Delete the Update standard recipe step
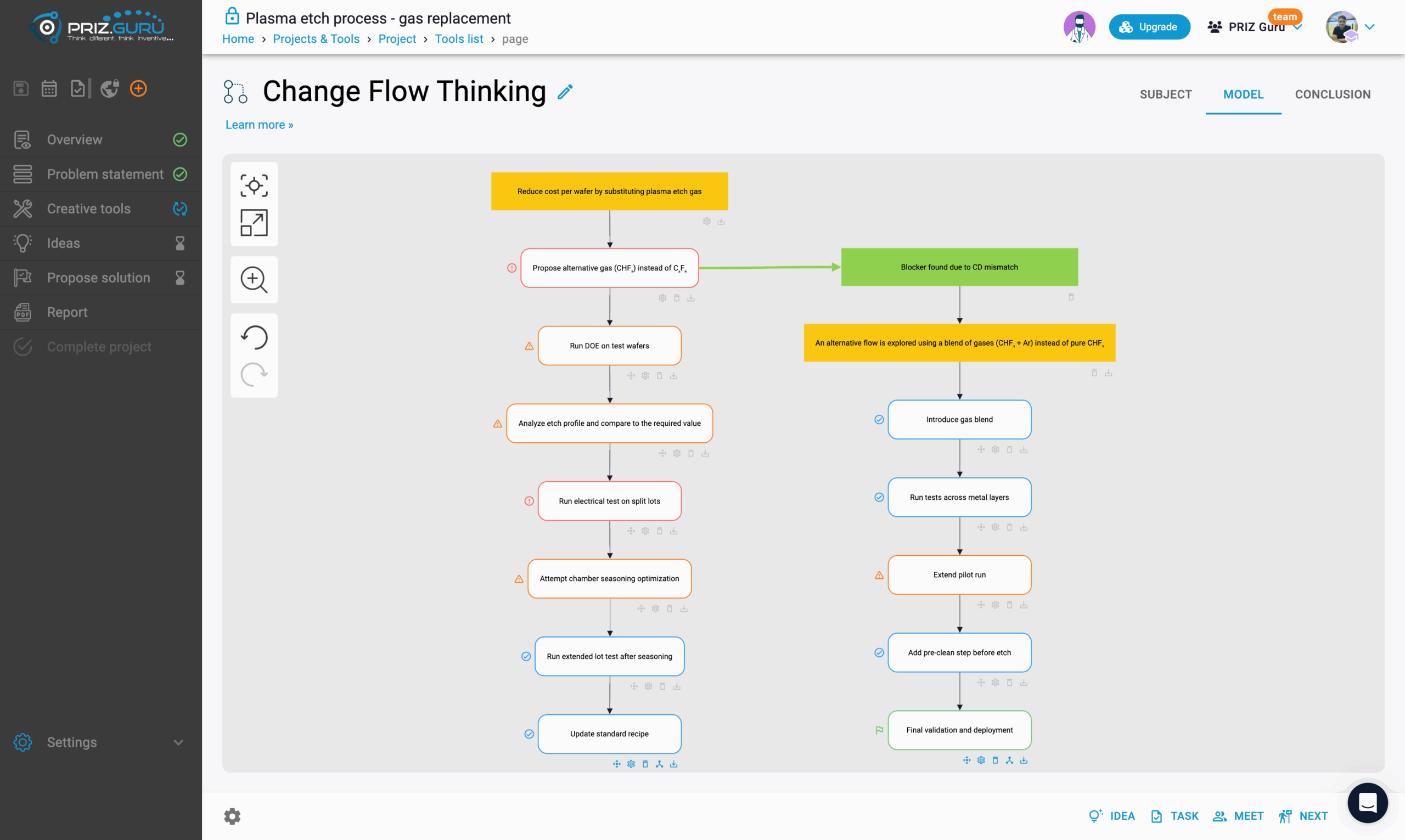 [x=645, y=764]
